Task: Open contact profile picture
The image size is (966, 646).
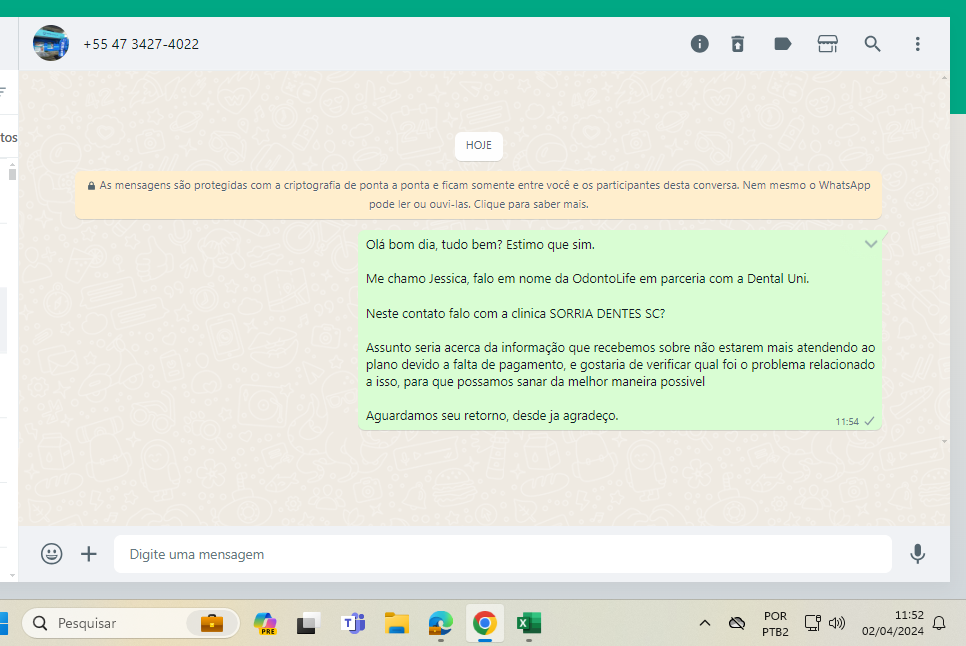Action: (x=51, y=43)
